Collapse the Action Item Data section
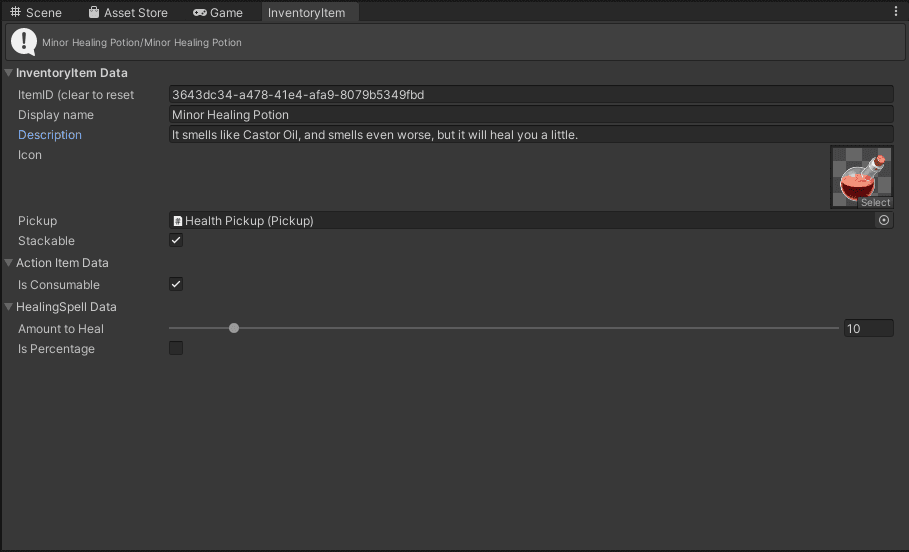This screenshot has width=909, height=552. pos(9,263)
